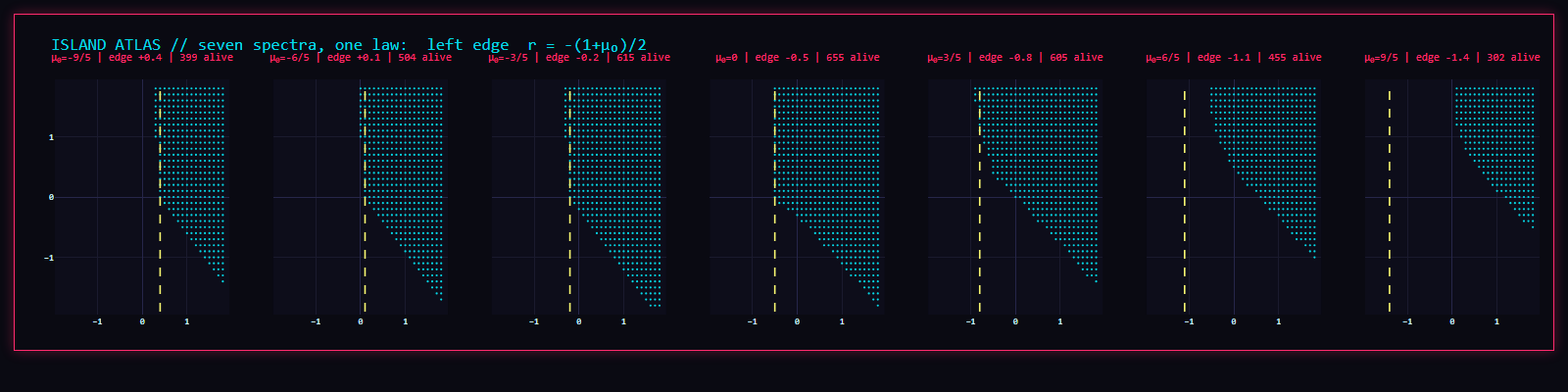Screen dimensions: 1568x392
Task: Click x-axis tick "1" under the 399 alive panel
Action: [x=186, y=321]
